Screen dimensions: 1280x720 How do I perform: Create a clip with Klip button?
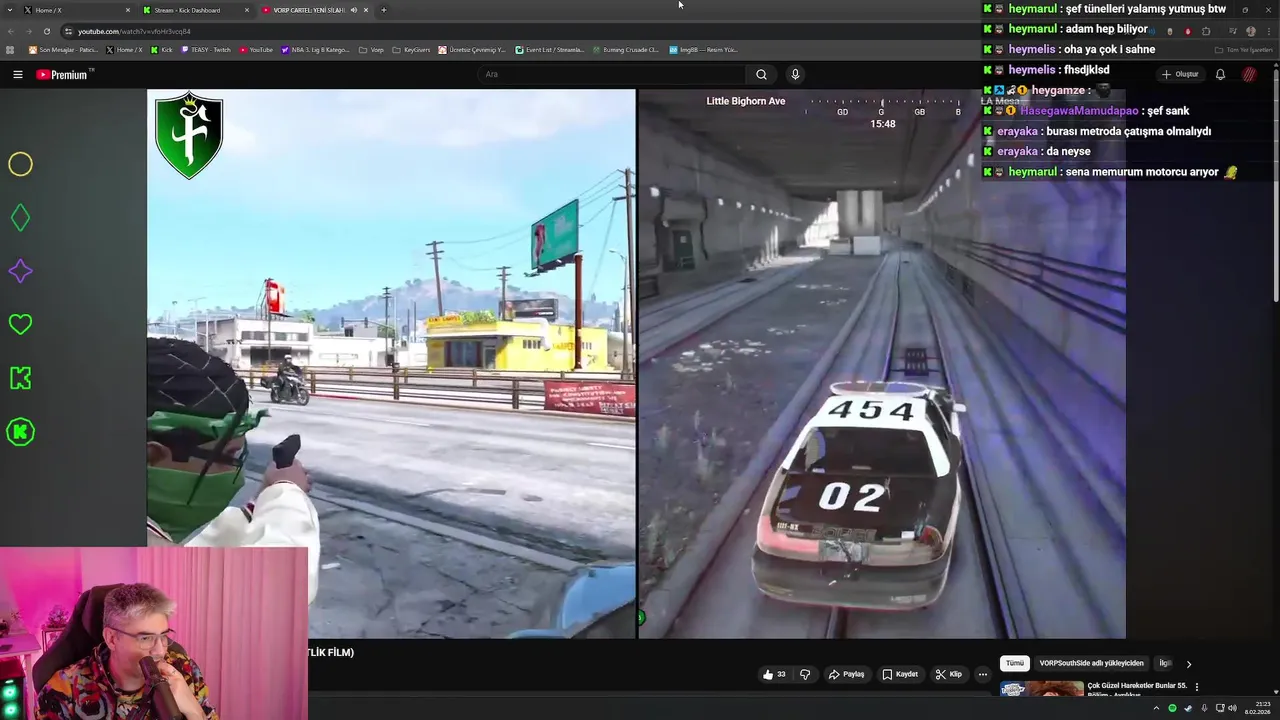click(949, 674)
